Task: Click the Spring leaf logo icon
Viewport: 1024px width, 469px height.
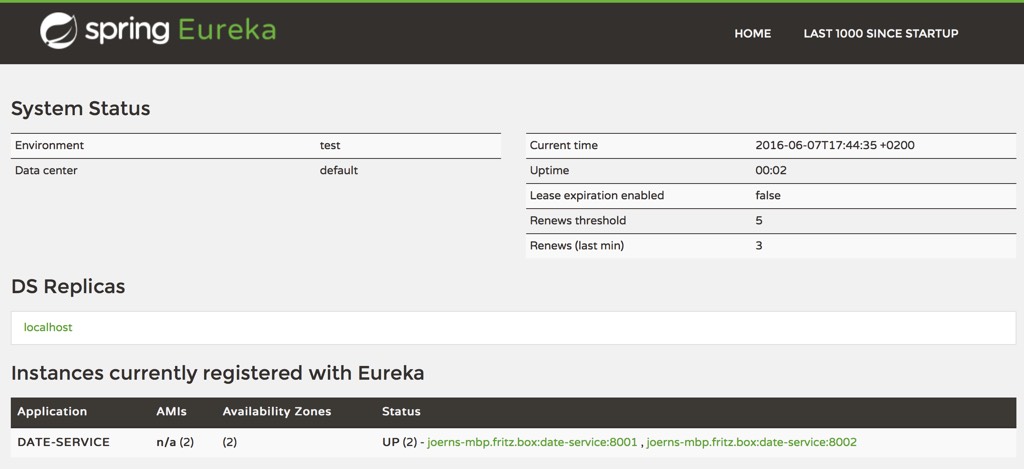Action: 59,31
